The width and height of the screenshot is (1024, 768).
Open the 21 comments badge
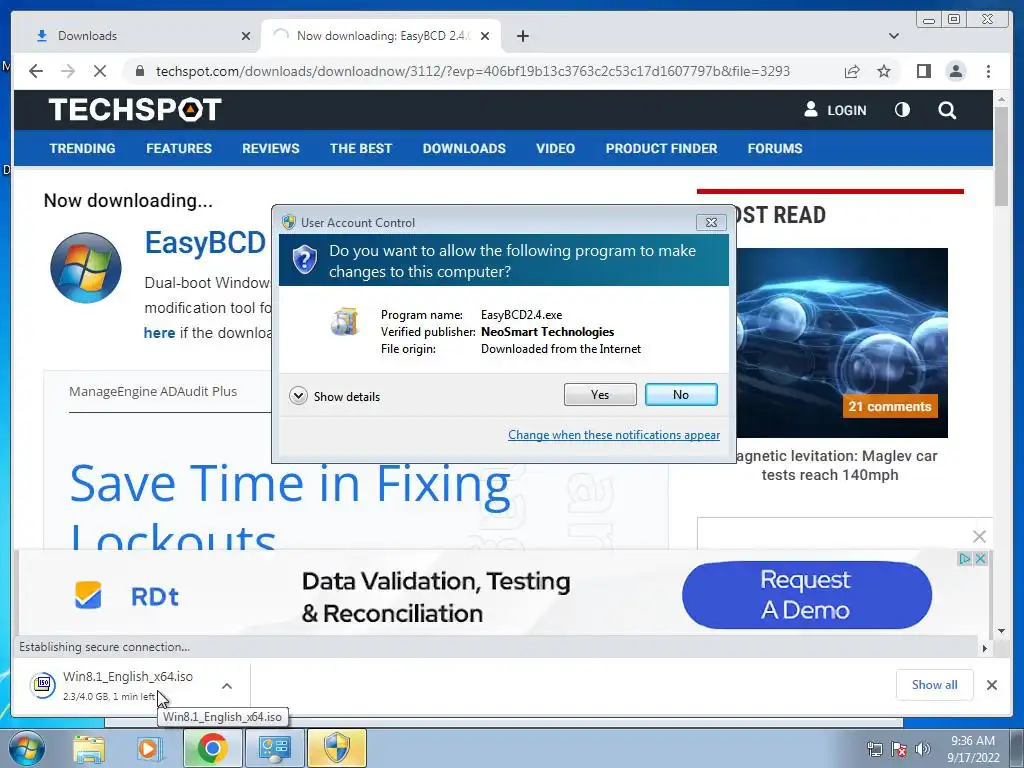tap(889, 406)
